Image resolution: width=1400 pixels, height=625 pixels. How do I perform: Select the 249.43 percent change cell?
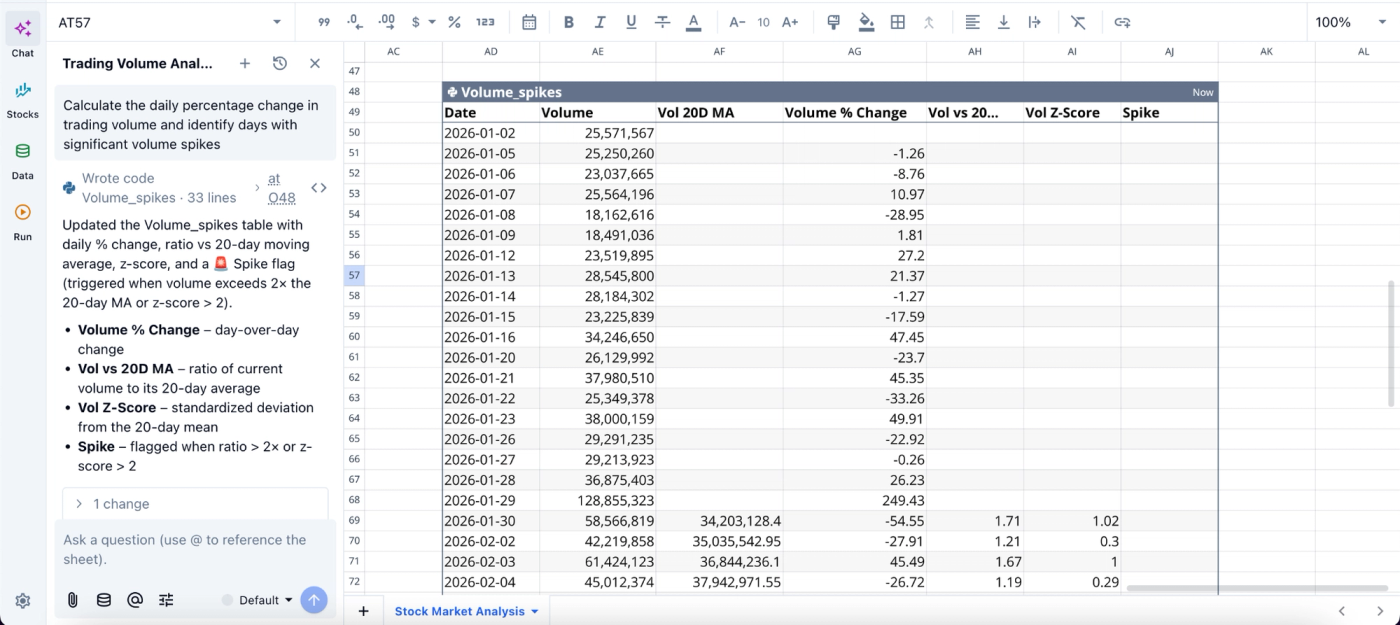pos(854,500)
